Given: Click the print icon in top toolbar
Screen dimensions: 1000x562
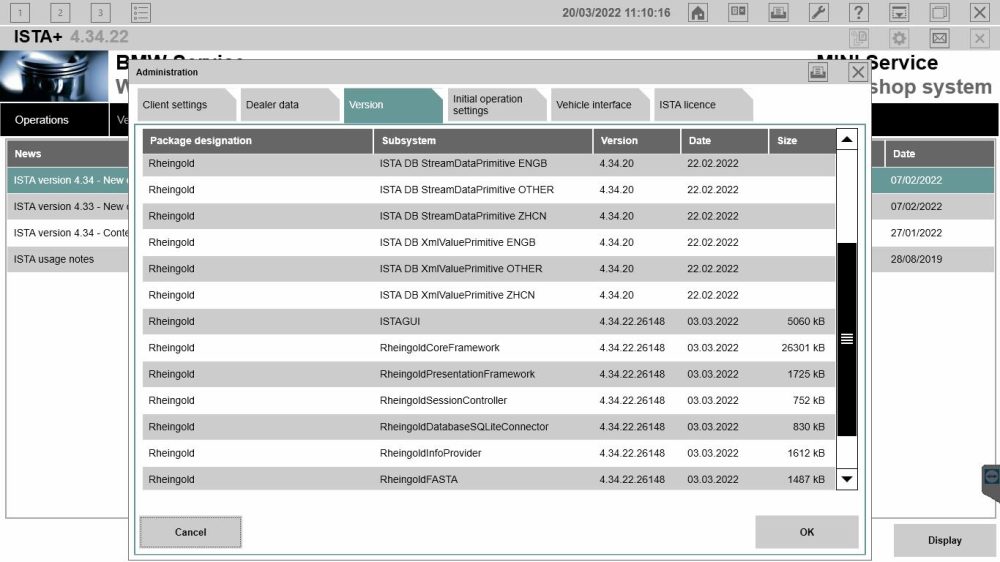Looking at the screenshot, I should [x=778, y=12].
